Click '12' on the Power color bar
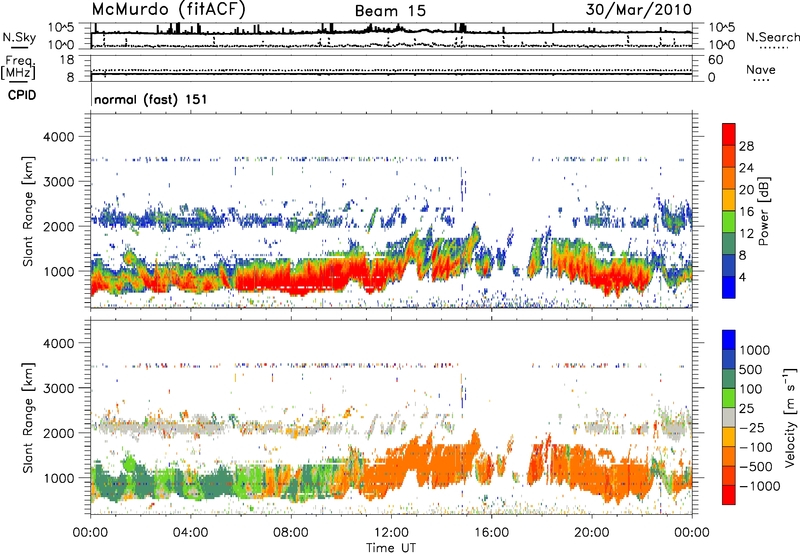The height and width of the screenshot is (554, 800). pos(746,233)
